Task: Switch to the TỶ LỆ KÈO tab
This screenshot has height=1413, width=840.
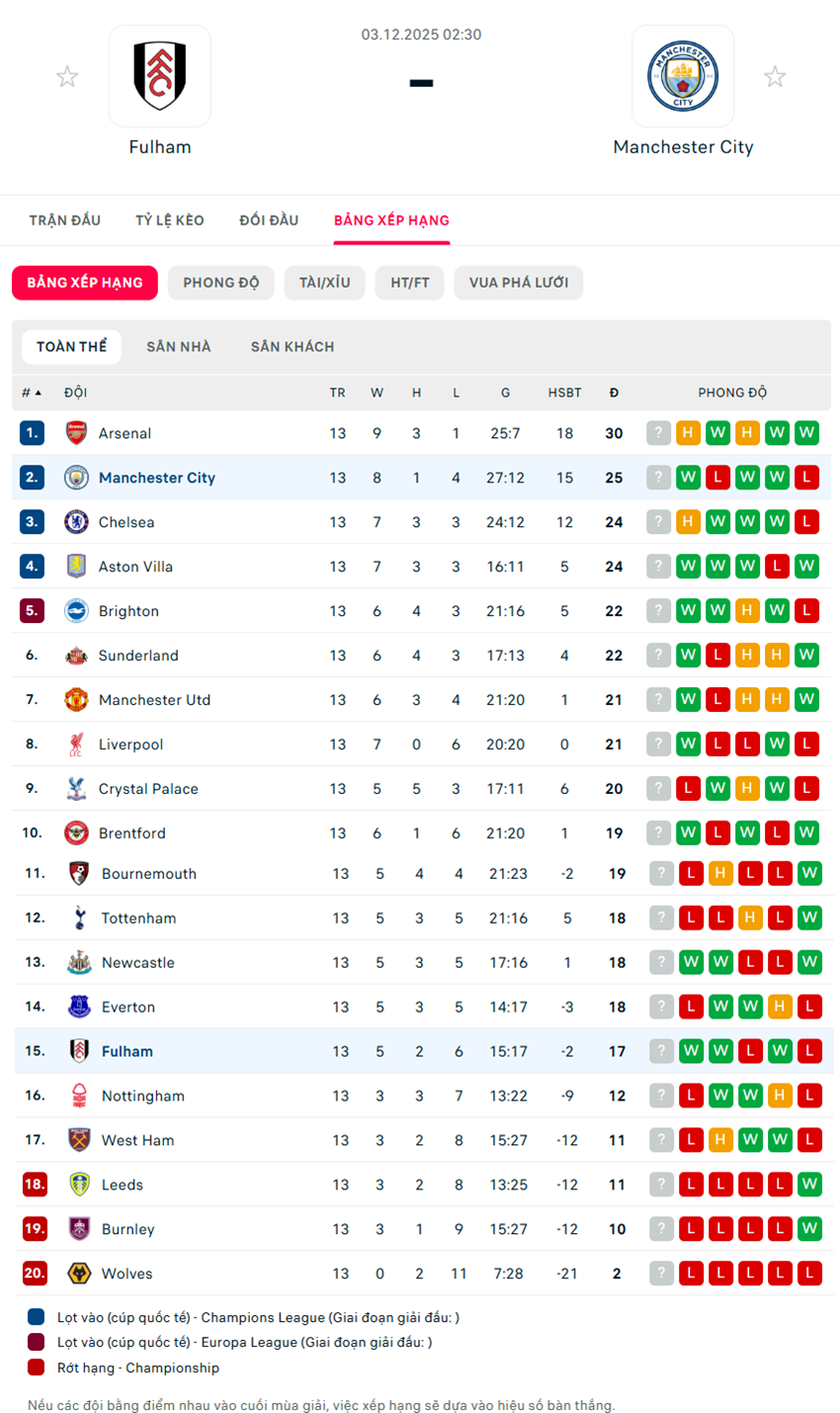Action: click(170, 221)
